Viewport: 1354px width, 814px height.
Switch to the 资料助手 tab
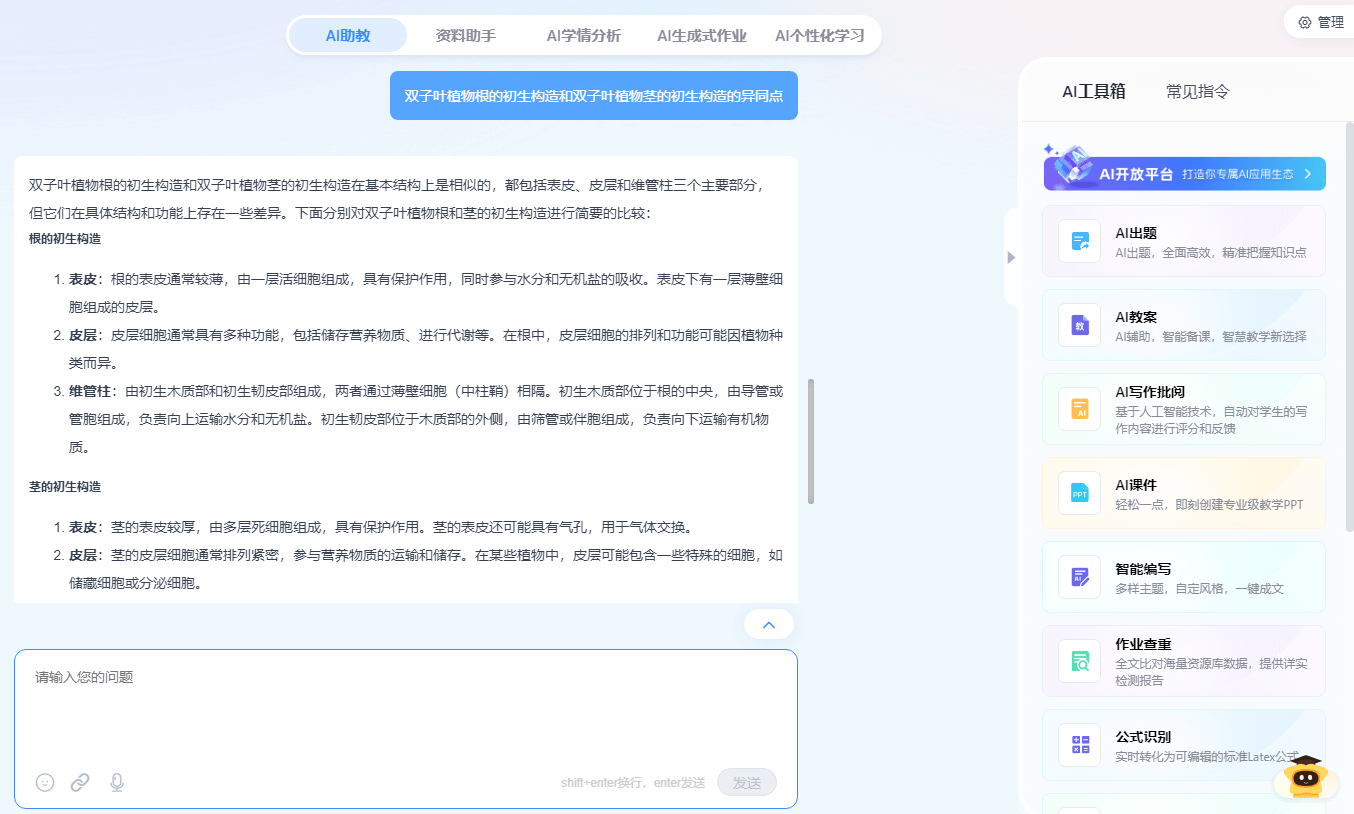(x=465, y=36)
